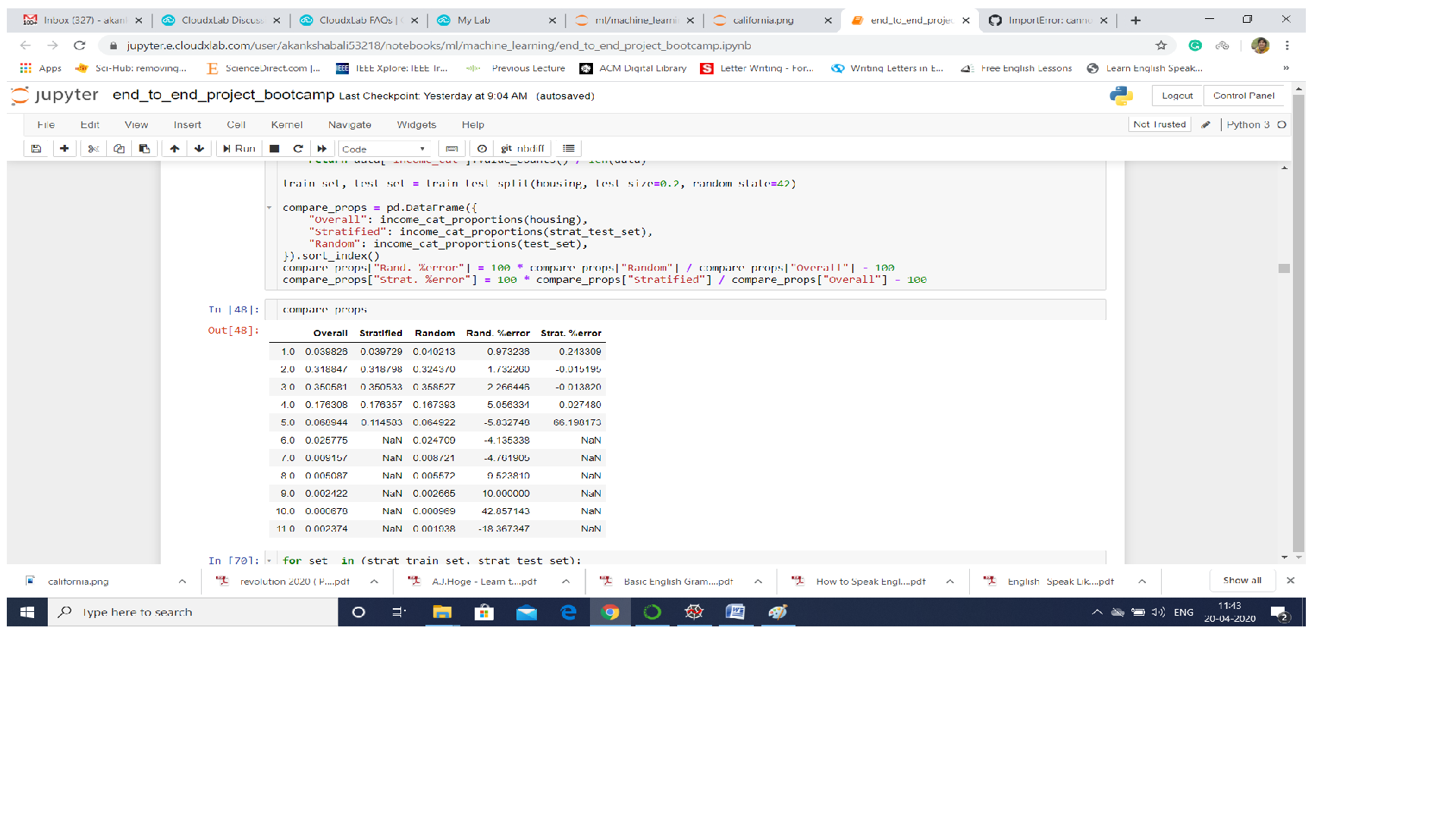Open the Control Panel
Screen dimensions: 1456x819
tap(1244, 96)
